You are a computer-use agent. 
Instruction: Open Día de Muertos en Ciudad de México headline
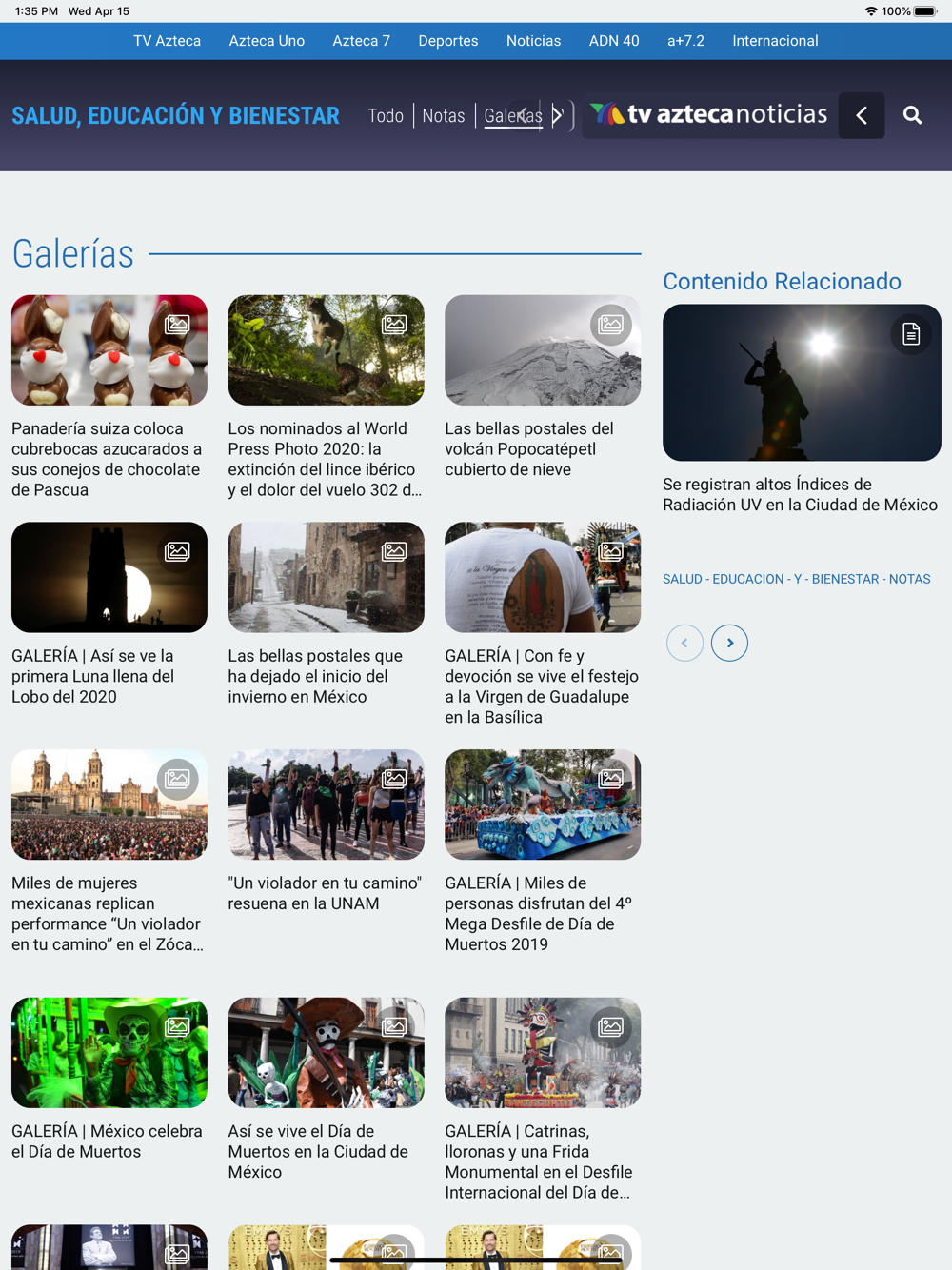(318, 1152)
